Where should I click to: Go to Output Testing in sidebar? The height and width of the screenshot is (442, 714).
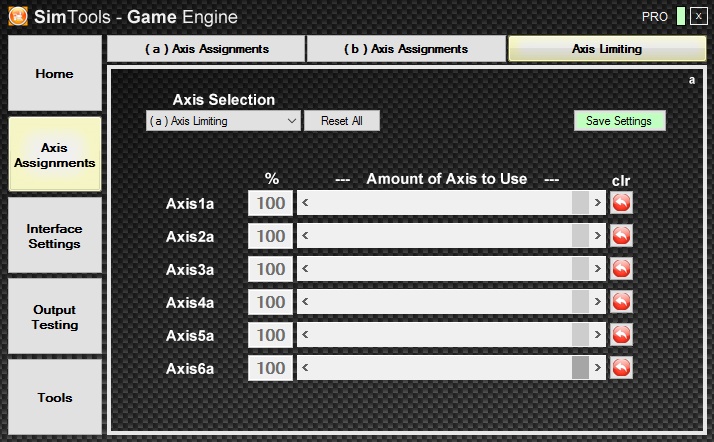[55, 317]
